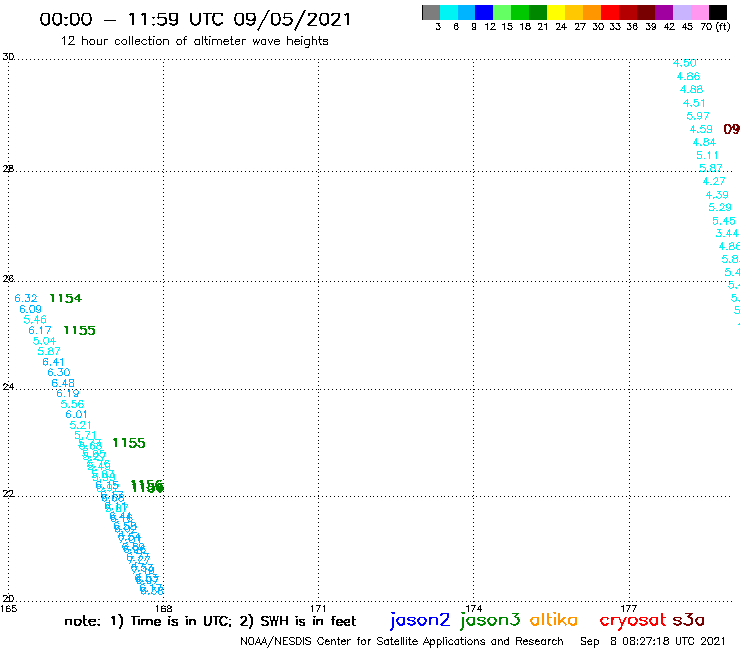Pick the cyan swatch in the wave height legend

coord(449,12)
